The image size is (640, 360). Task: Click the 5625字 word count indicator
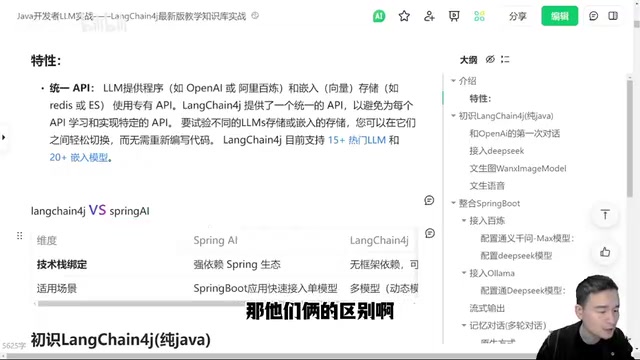click(13, 346)
